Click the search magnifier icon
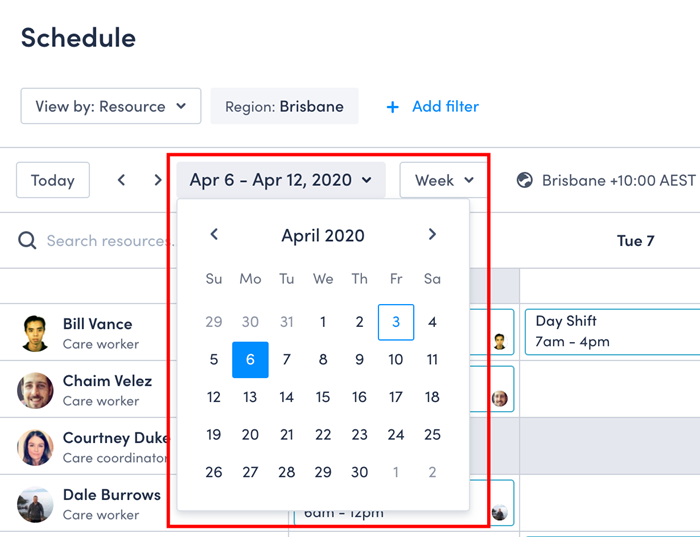 pos(27,241)
